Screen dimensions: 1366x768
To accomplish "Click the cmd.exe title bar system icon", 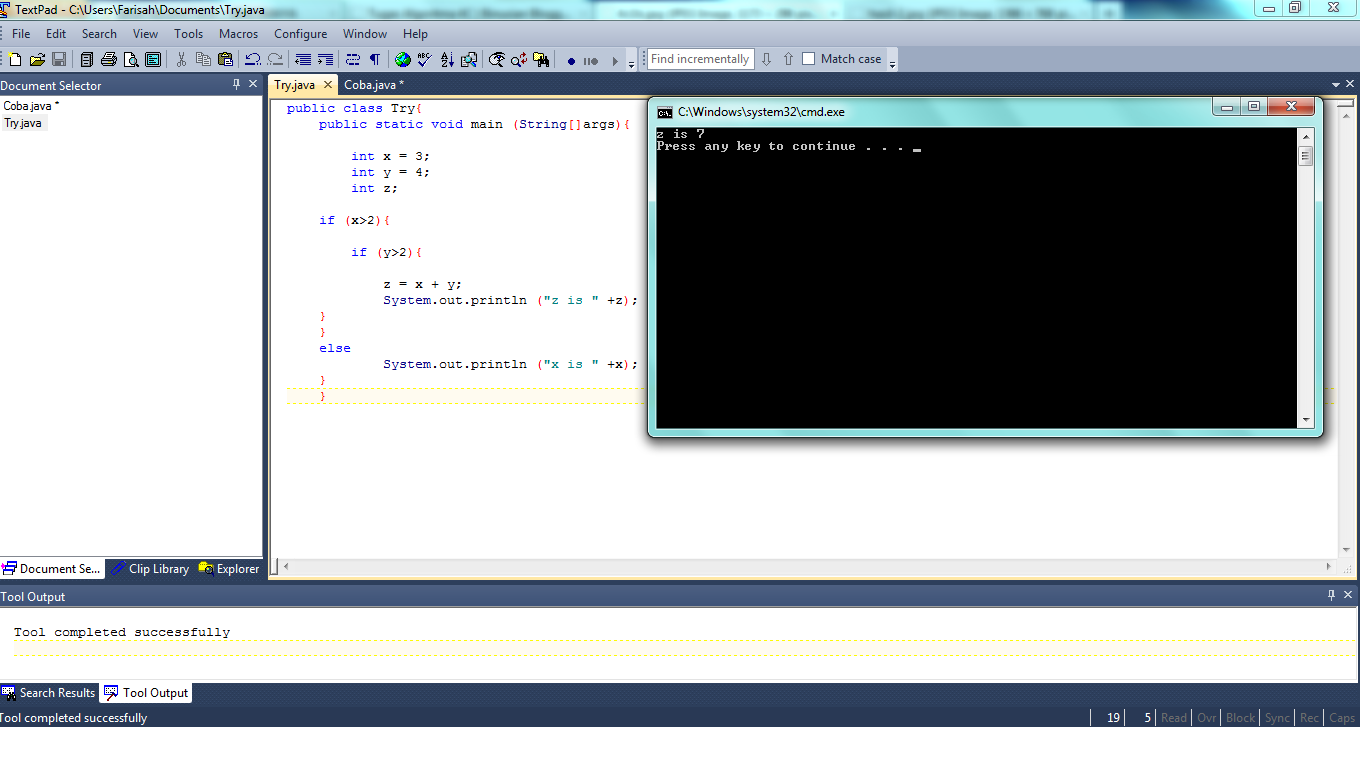I will pyautogui.click(x=665, y=112).
